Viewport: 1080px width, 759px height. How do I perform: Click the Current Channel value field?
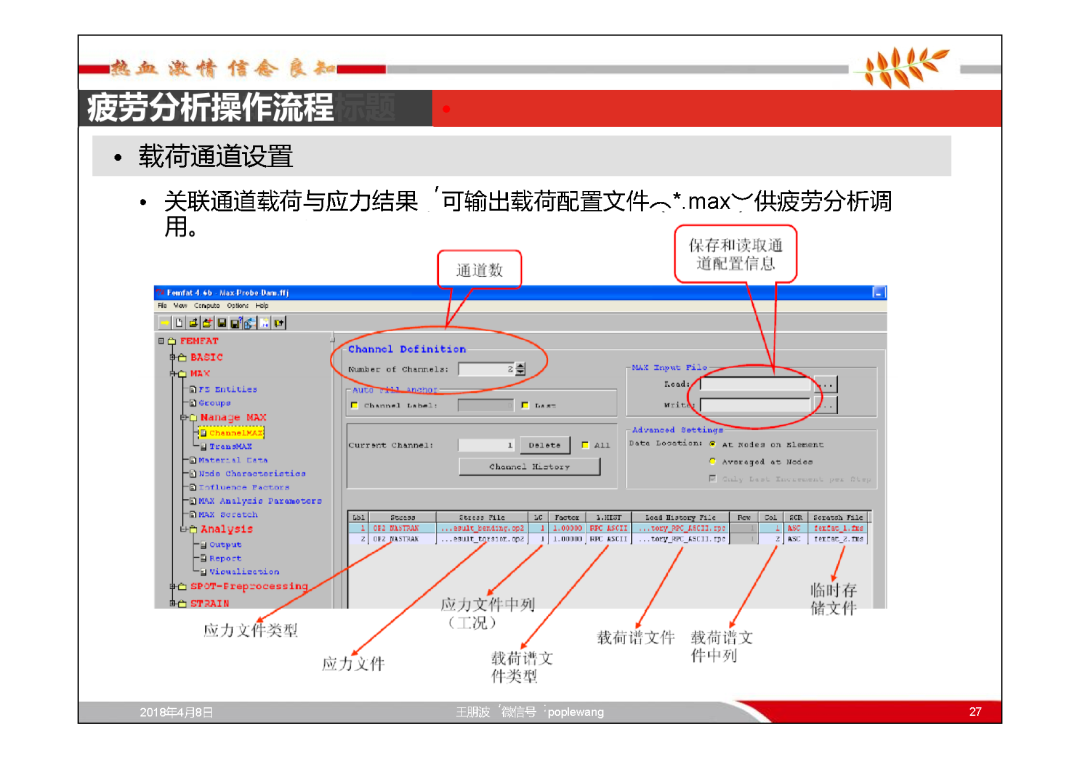(487, 446)
